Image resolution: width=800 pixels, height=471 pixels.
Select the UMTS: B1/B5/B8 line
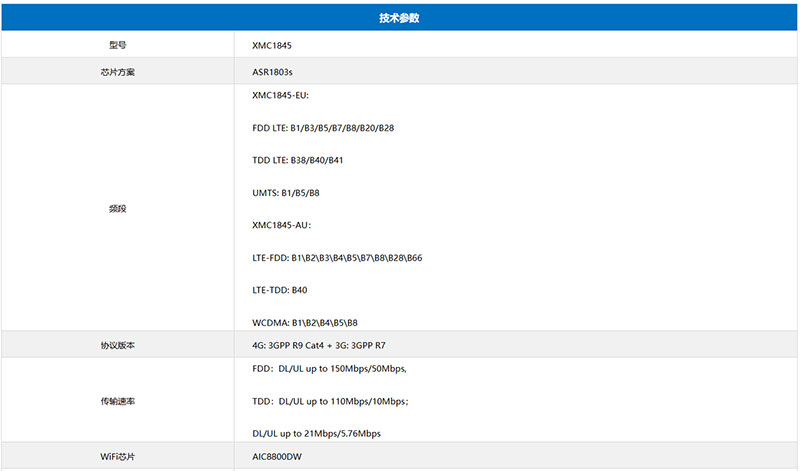[286, 193]
